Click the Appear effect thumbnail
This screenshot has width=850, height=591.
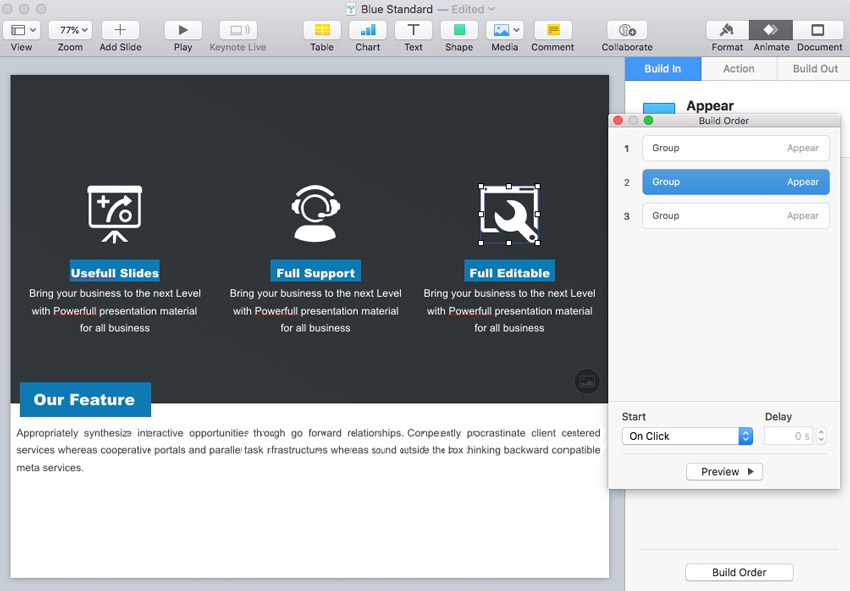[659, 108]
